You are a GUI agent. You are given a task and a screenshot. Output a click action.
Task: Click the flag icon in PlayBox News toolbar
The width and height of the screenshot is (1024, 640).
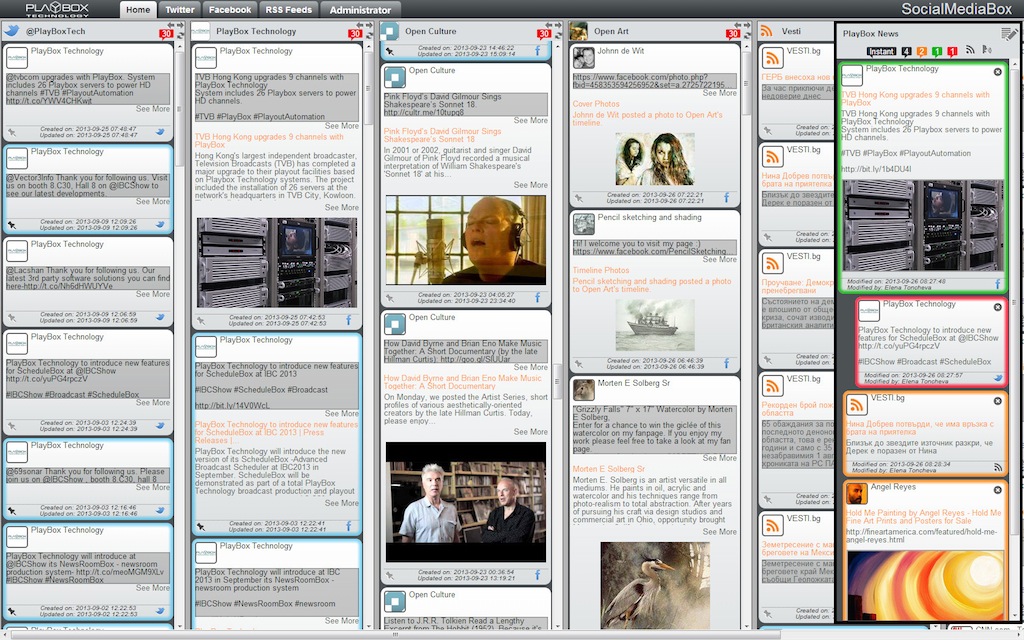pyautogui.click(x=987, y=50)
